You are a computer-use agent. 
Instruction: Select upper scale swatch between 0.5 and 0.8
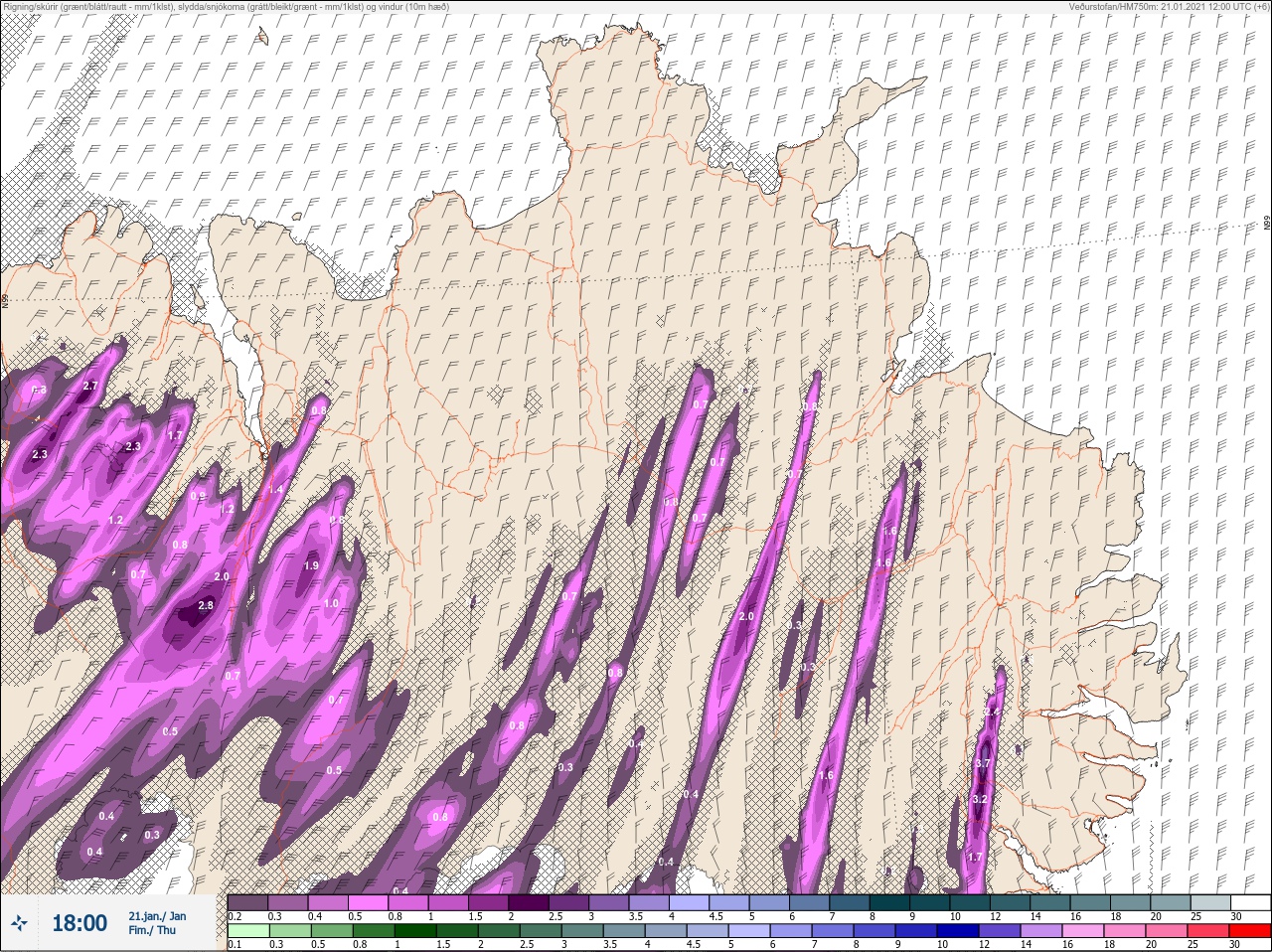[369, 902]
